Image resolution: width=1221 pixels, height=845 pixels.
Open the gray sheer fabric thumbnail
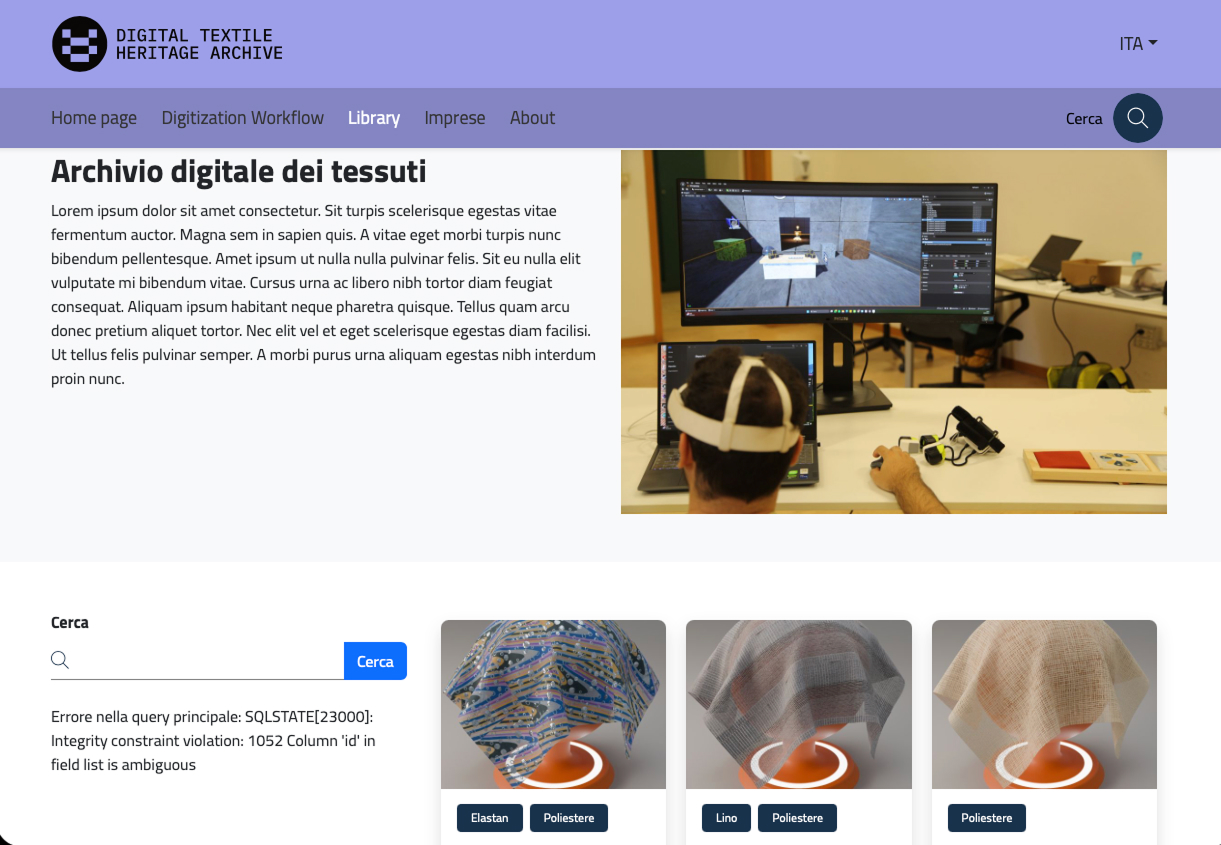(x=798, y=704)
